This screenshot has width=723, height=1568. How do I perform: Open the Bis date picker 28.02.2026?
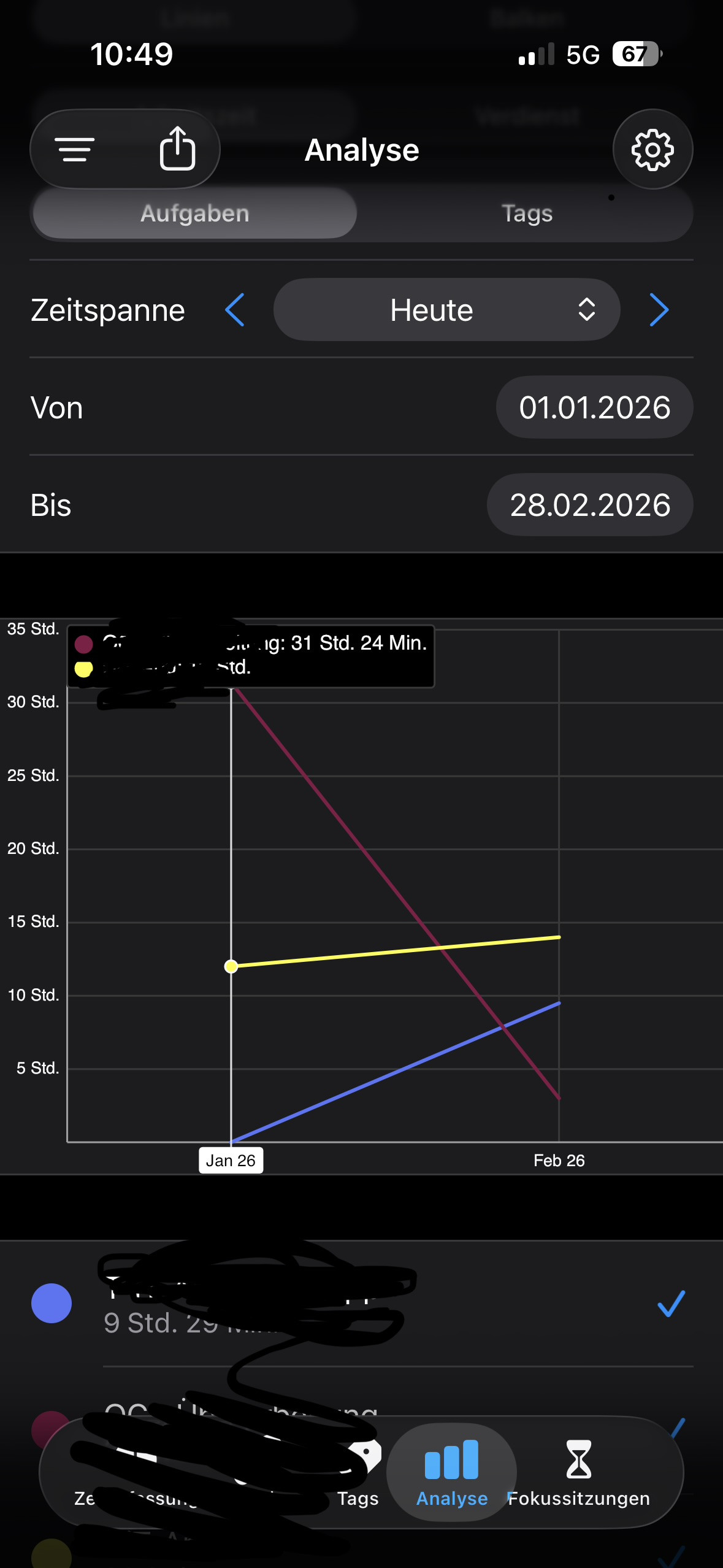click(590, 505)
